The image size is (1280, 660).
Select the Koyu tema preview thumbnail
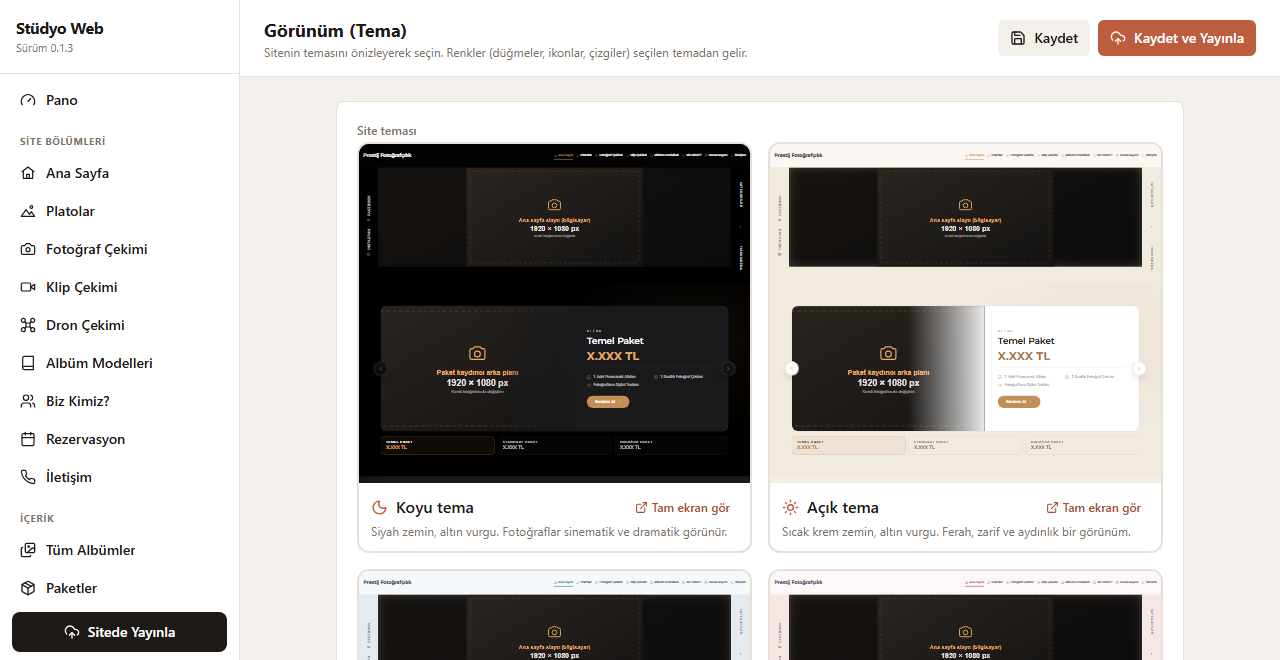pos(554,313)
